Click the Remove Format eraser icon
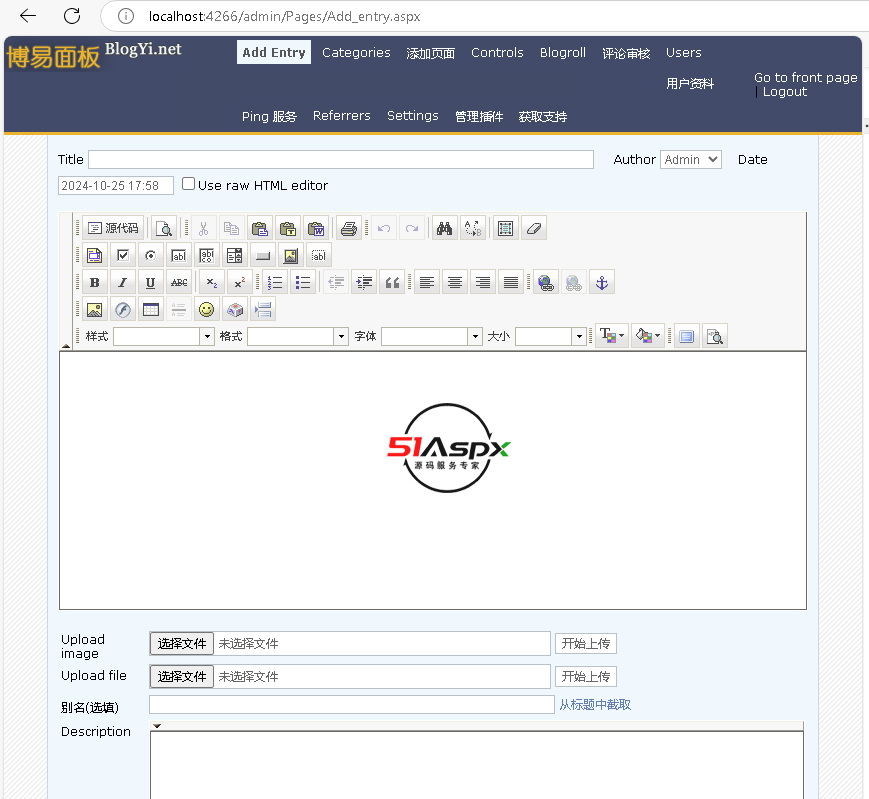 [x=534, y=228]
